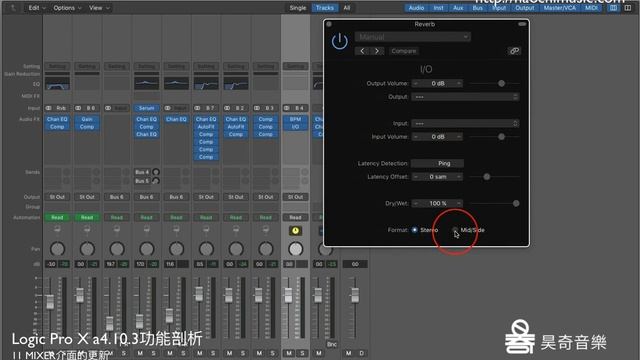
Task: Open Read automation mode on Rvb strip
Action: (57, 218)
